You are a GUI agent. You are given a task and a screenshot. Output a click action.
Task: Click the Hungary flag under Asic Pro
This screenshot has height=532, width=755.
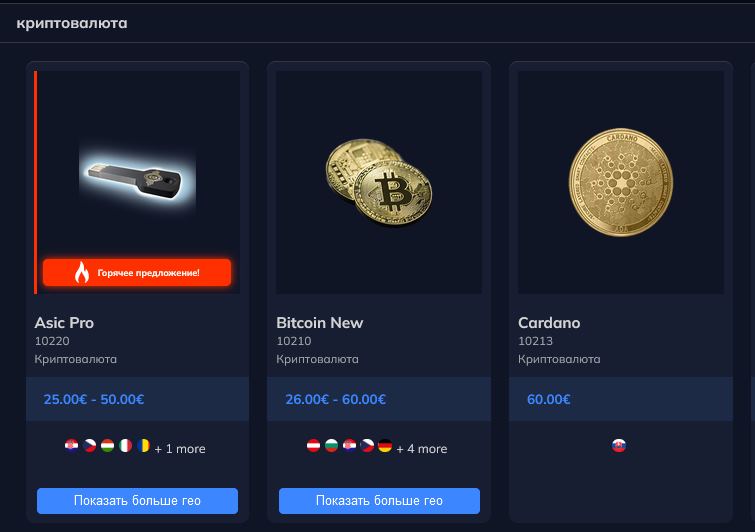(x=107, y=446)
